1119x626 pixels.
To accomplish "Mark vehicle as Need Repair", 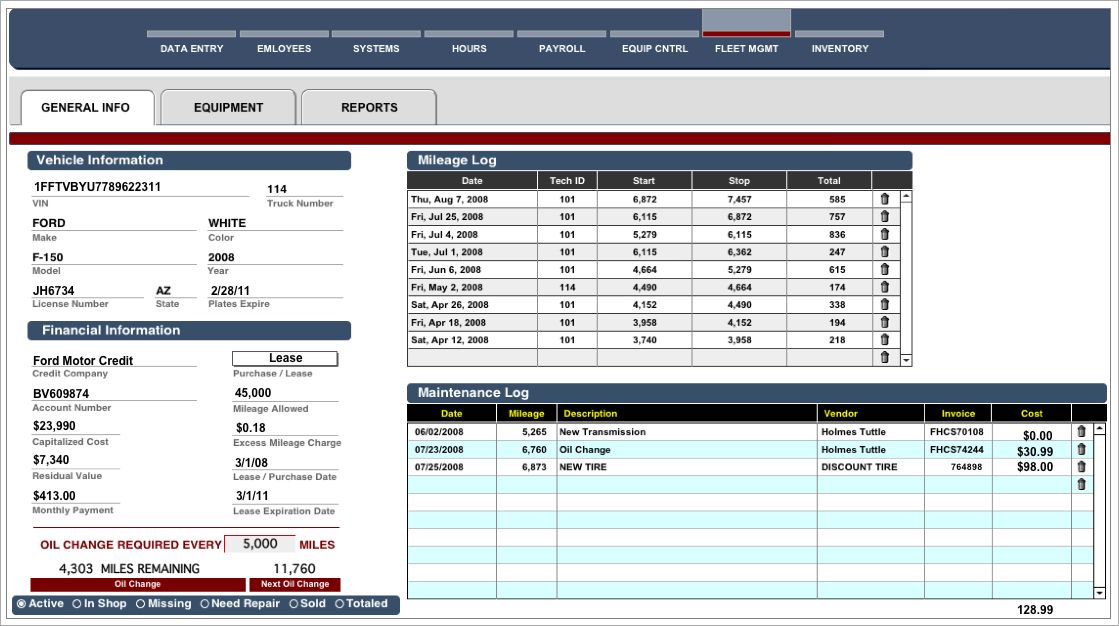I will point(205,604).
